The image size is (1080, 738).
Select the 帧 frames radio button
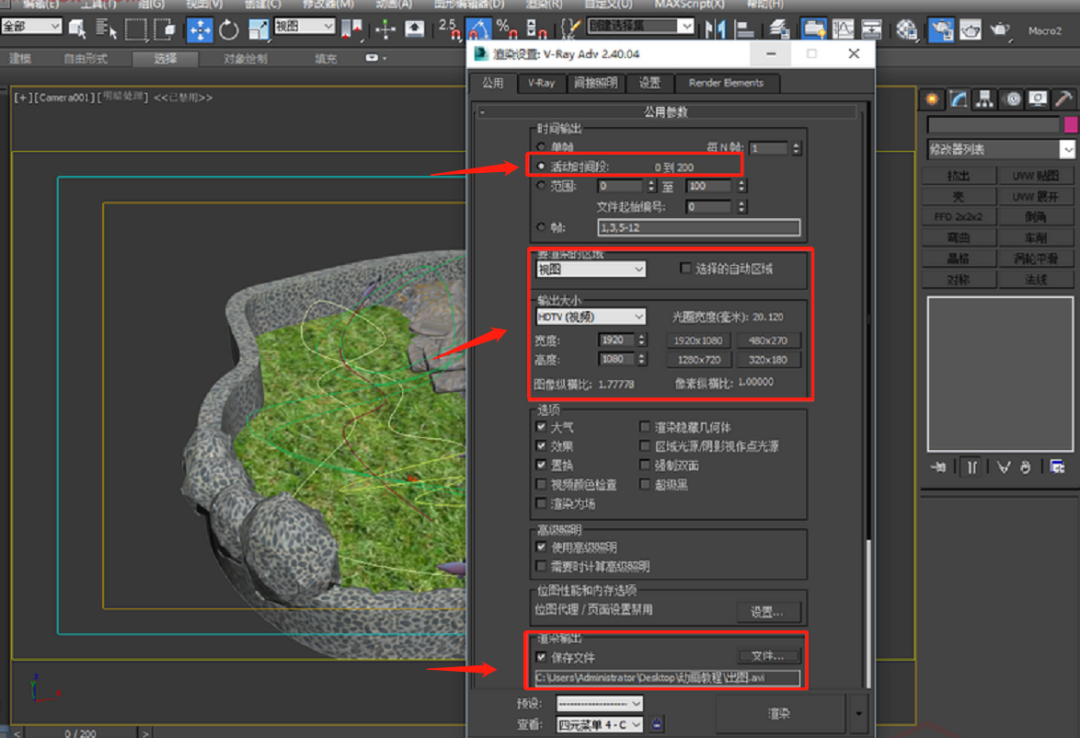(541, 227)
